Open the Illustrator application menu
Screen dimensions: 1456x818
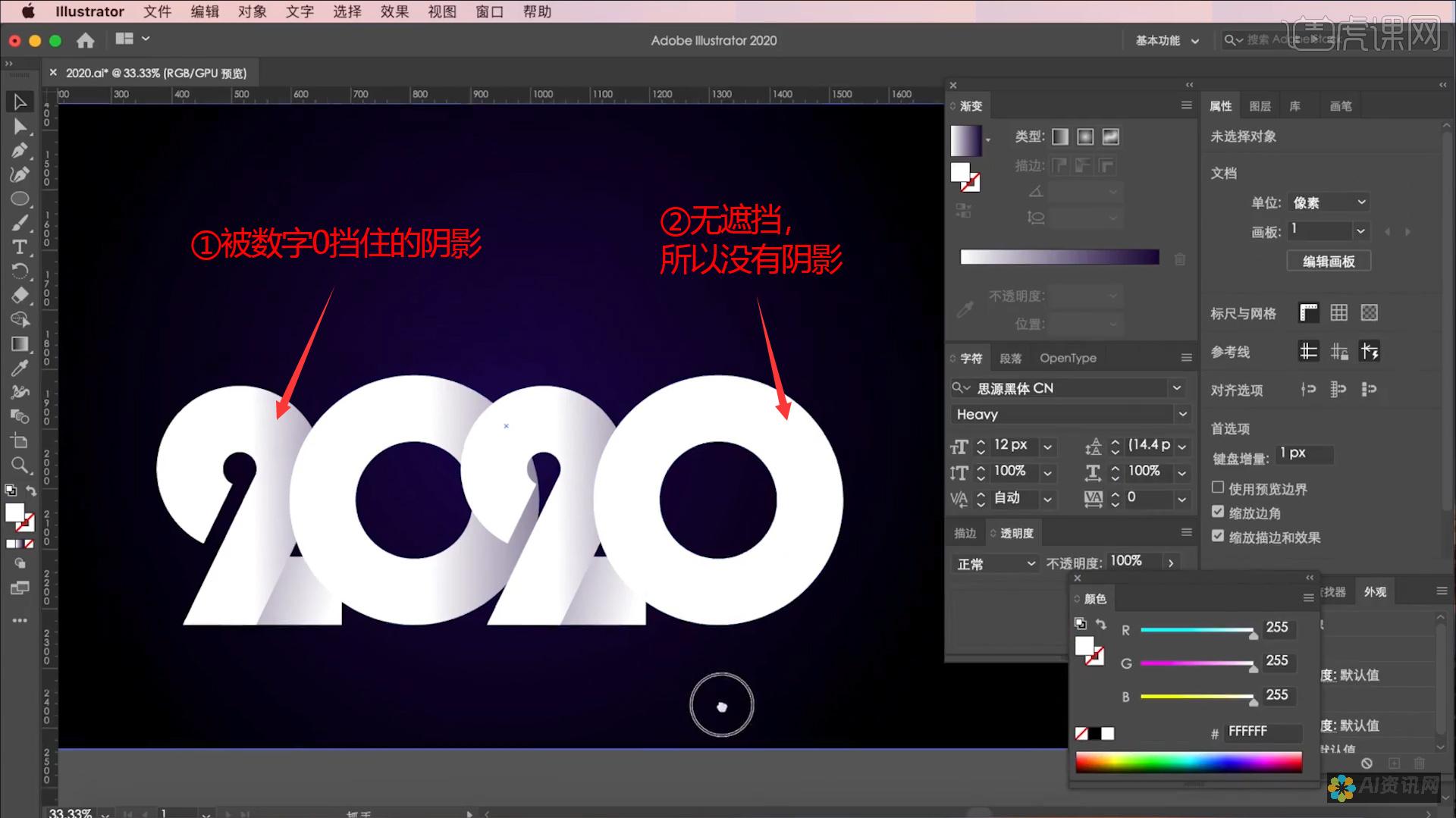(89, 11)
